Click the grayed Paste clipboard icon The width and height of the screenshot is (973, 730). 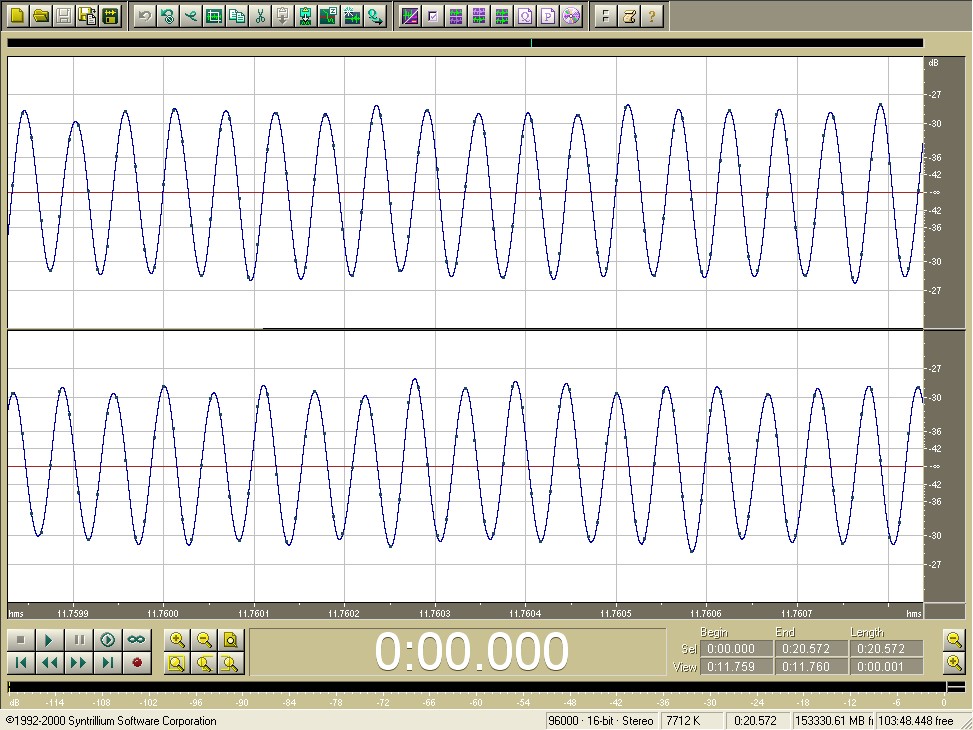(x=283, y=16)
